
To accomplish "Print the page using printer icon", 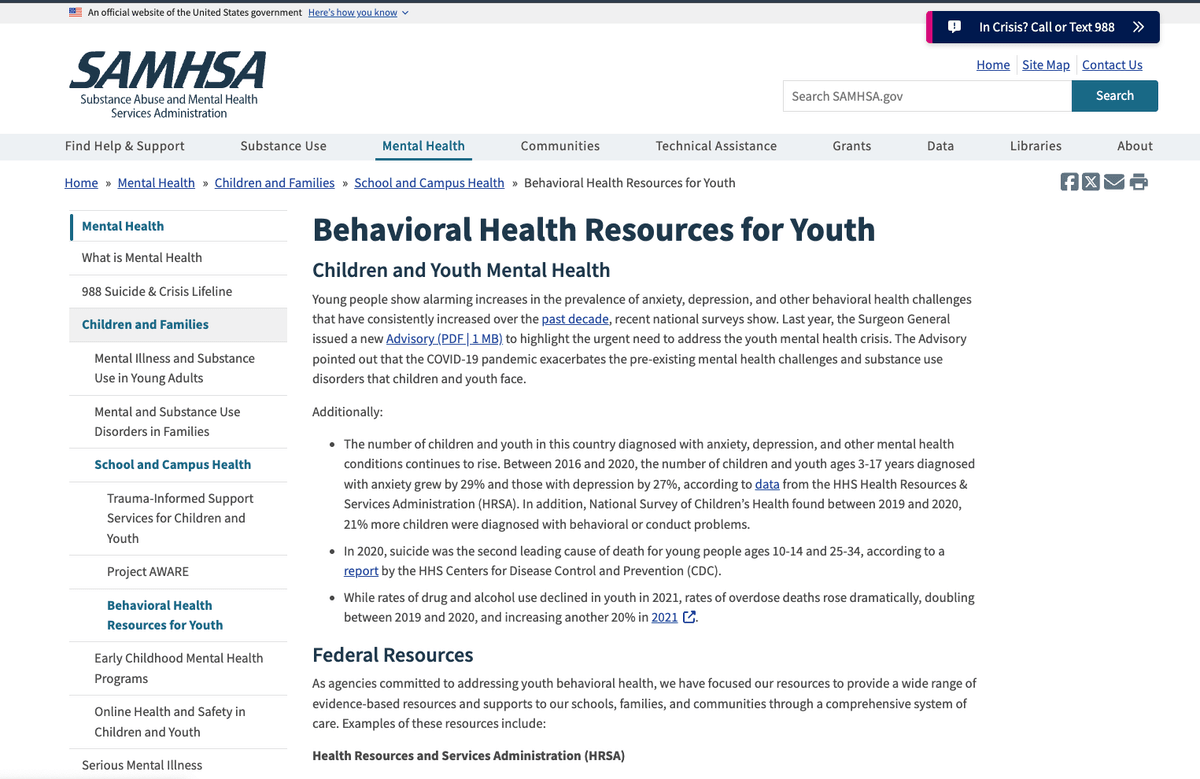I will 1138,182.
